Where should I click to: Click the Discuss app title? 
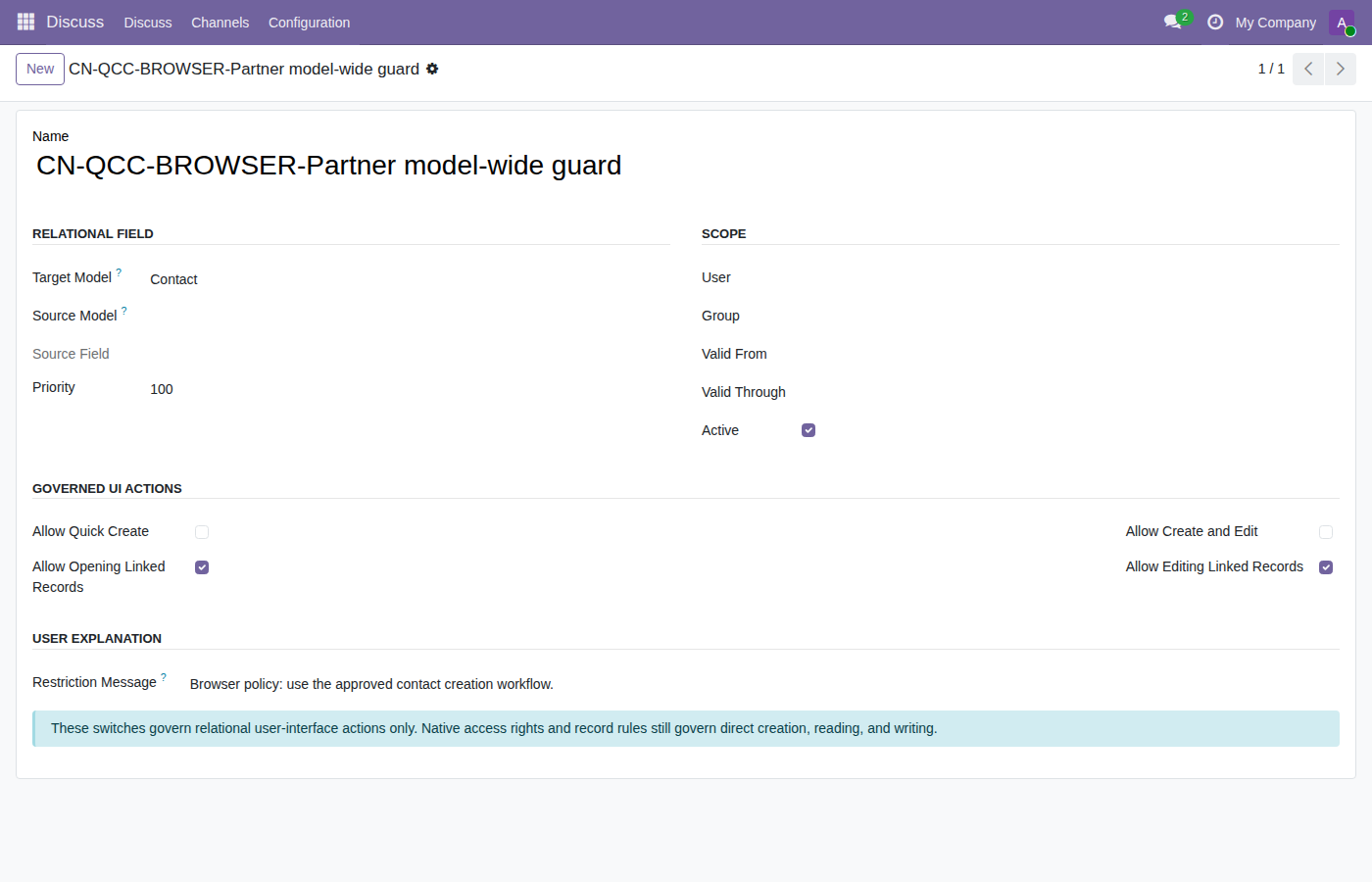(74, 22)
